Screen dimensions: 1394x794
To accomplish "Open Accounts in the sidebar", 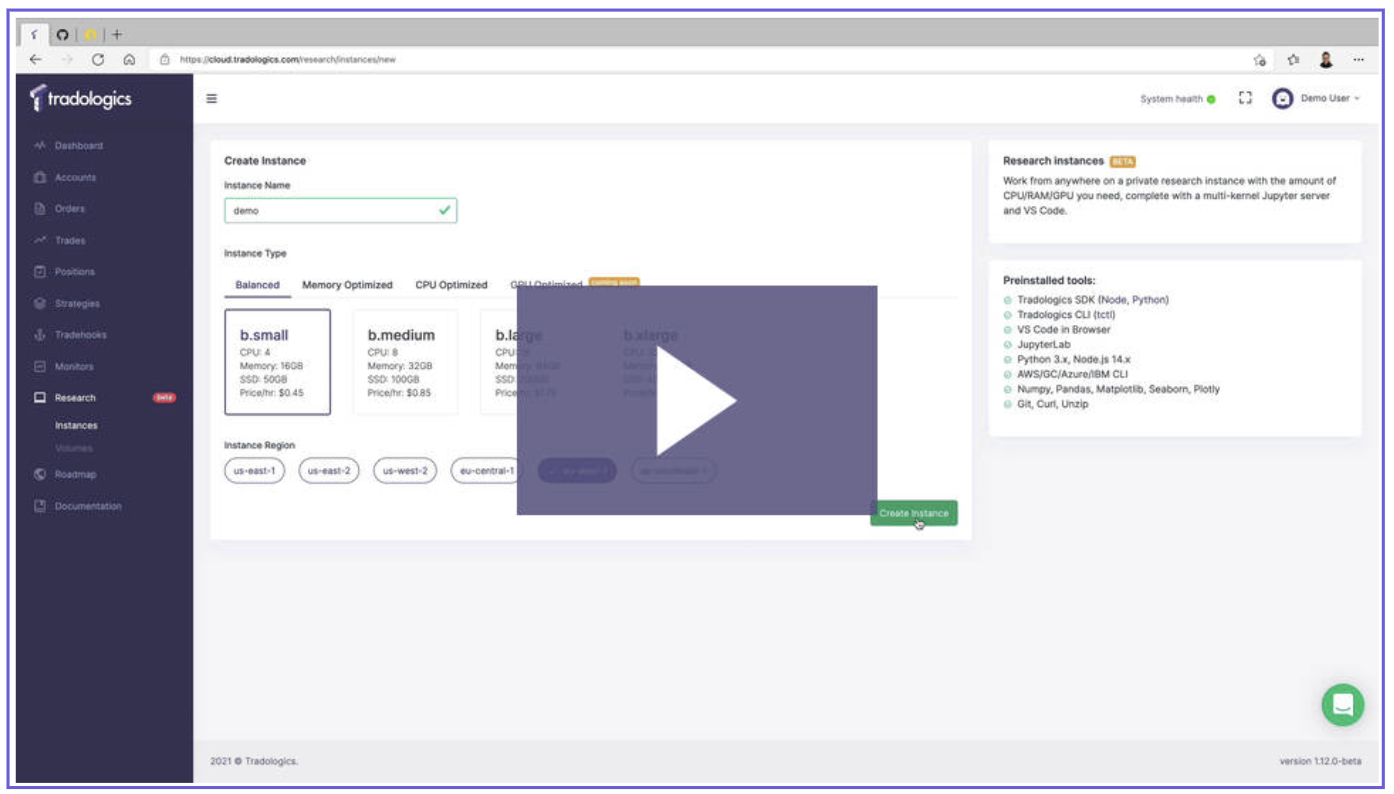I will click(75, 178).
